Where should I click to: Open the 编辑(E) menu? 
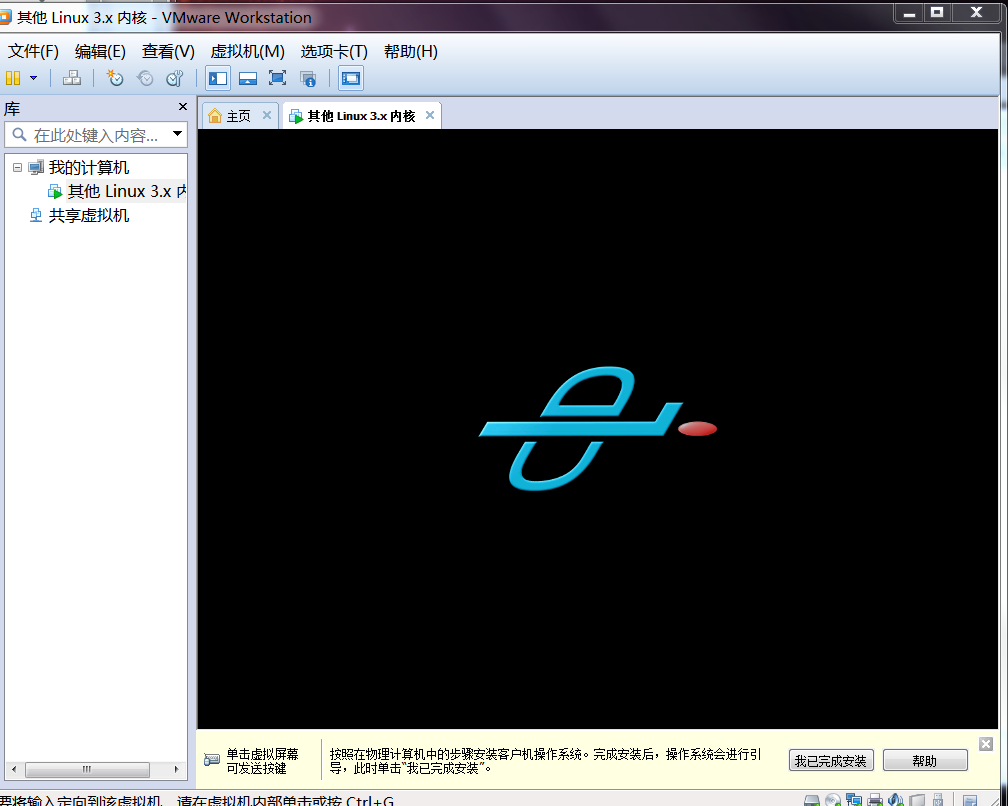[100, 51]
